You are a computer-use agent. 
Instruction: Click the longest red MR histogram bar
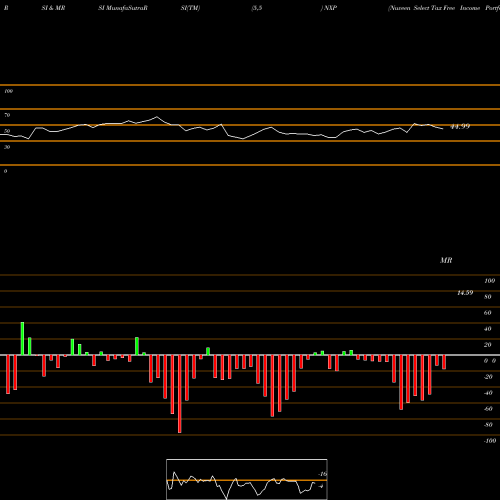(180, 394)
